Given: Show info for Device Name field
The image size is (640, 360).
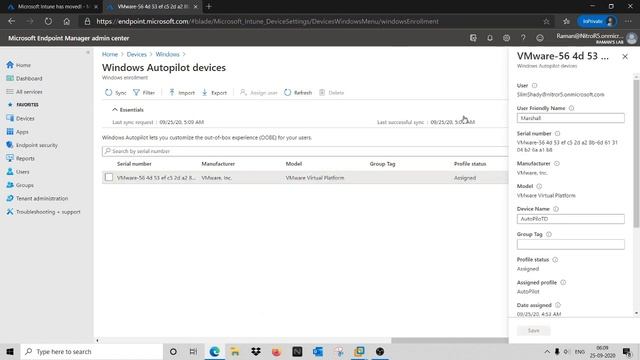Looking at the screenshot, I should (556, 209).
